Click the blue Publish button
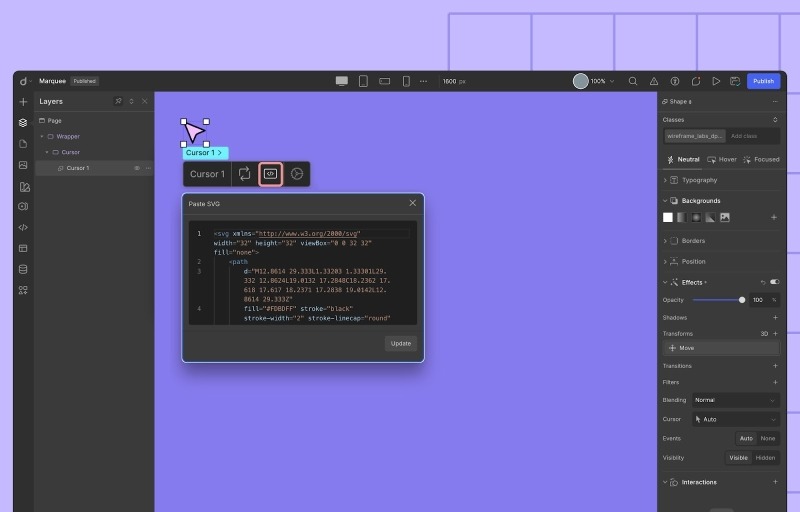 763,81
